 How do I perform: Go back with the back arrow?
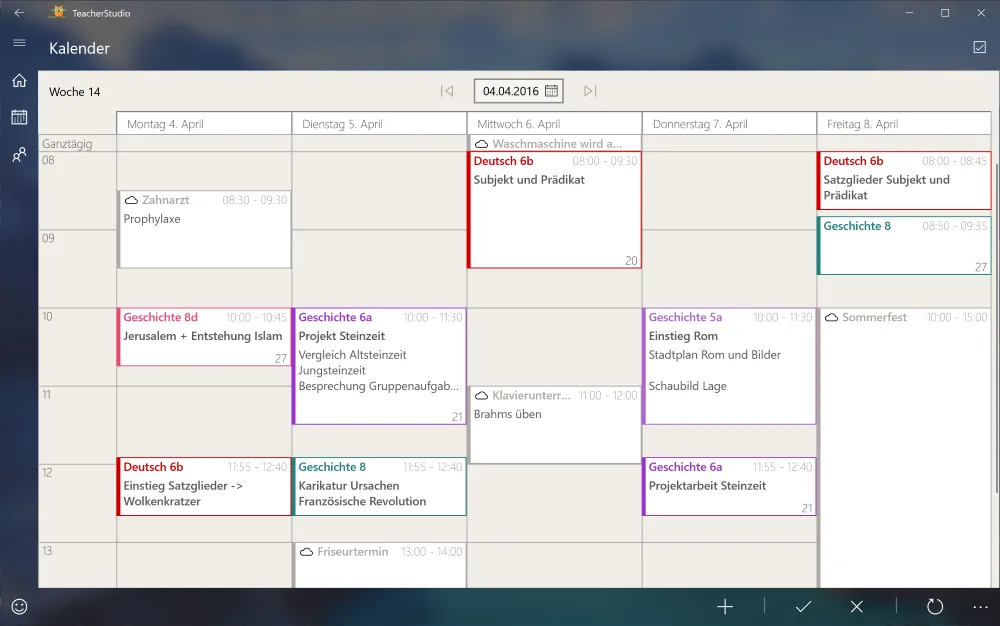click(19, 13)
